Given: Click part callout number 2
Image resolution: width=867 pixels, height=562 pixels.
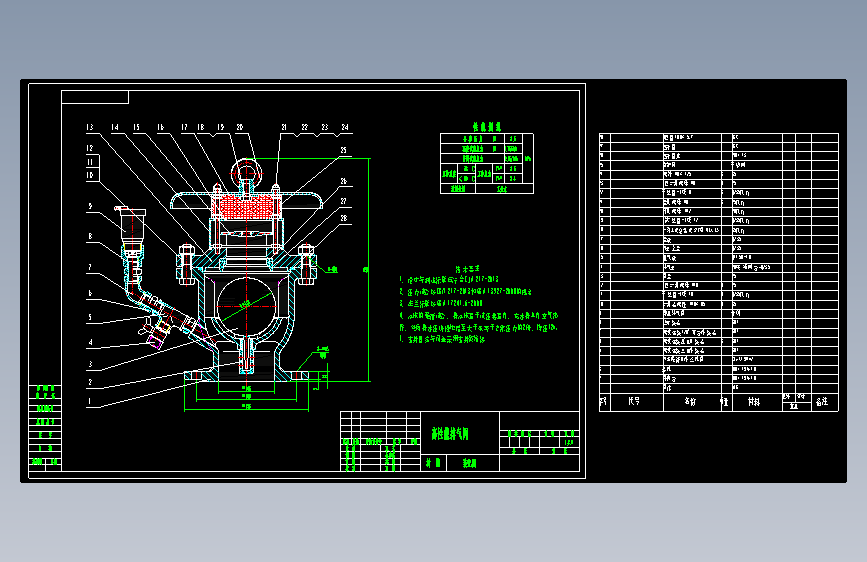Looking at the screenshot, I should (x=90, y=382).
